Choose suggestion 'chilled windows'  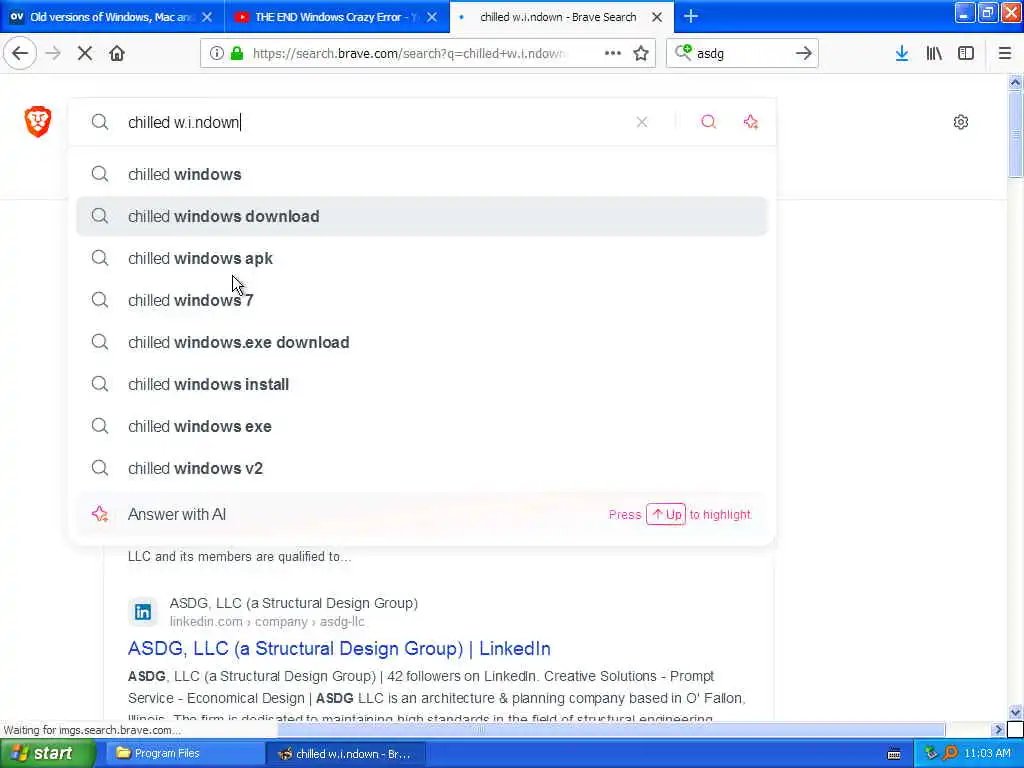422,174
